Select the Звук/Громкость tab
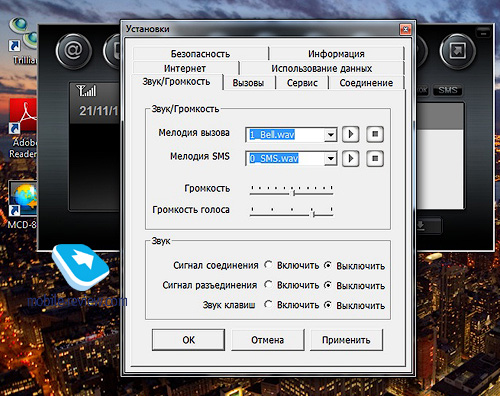The image size is (500, 396). [x=176, y=82]
